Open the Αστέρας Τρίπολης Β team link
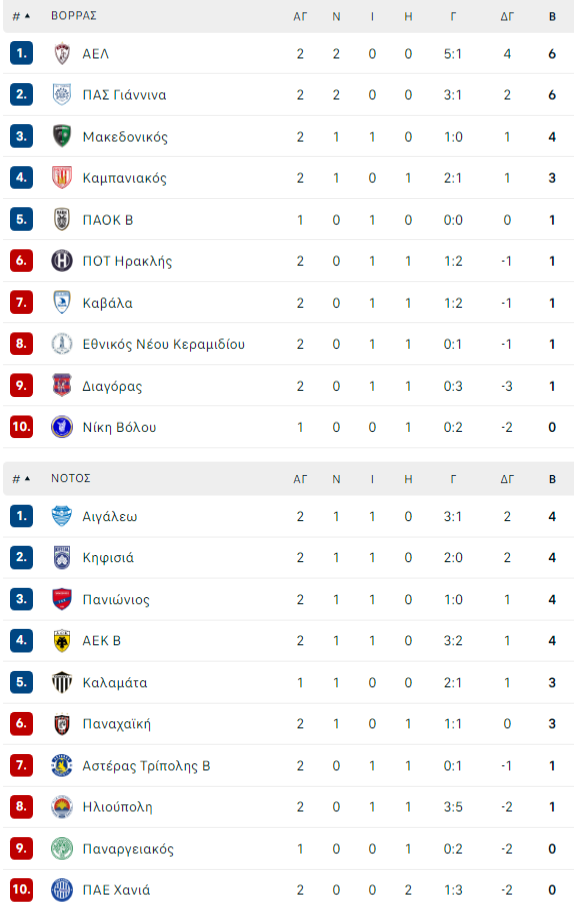 pos(146,766)
